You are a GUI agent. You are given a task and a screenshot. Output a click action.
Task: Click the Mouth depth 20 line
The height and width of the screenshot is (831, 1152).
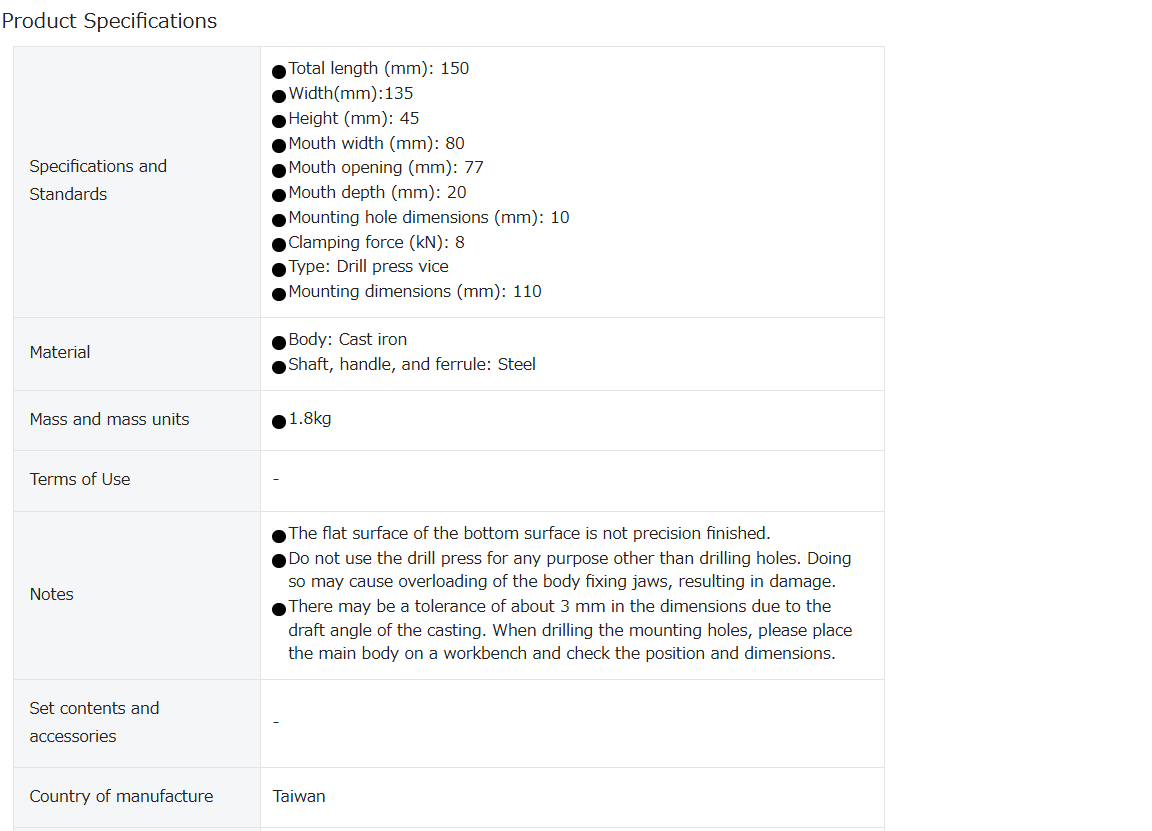point(377,193)
